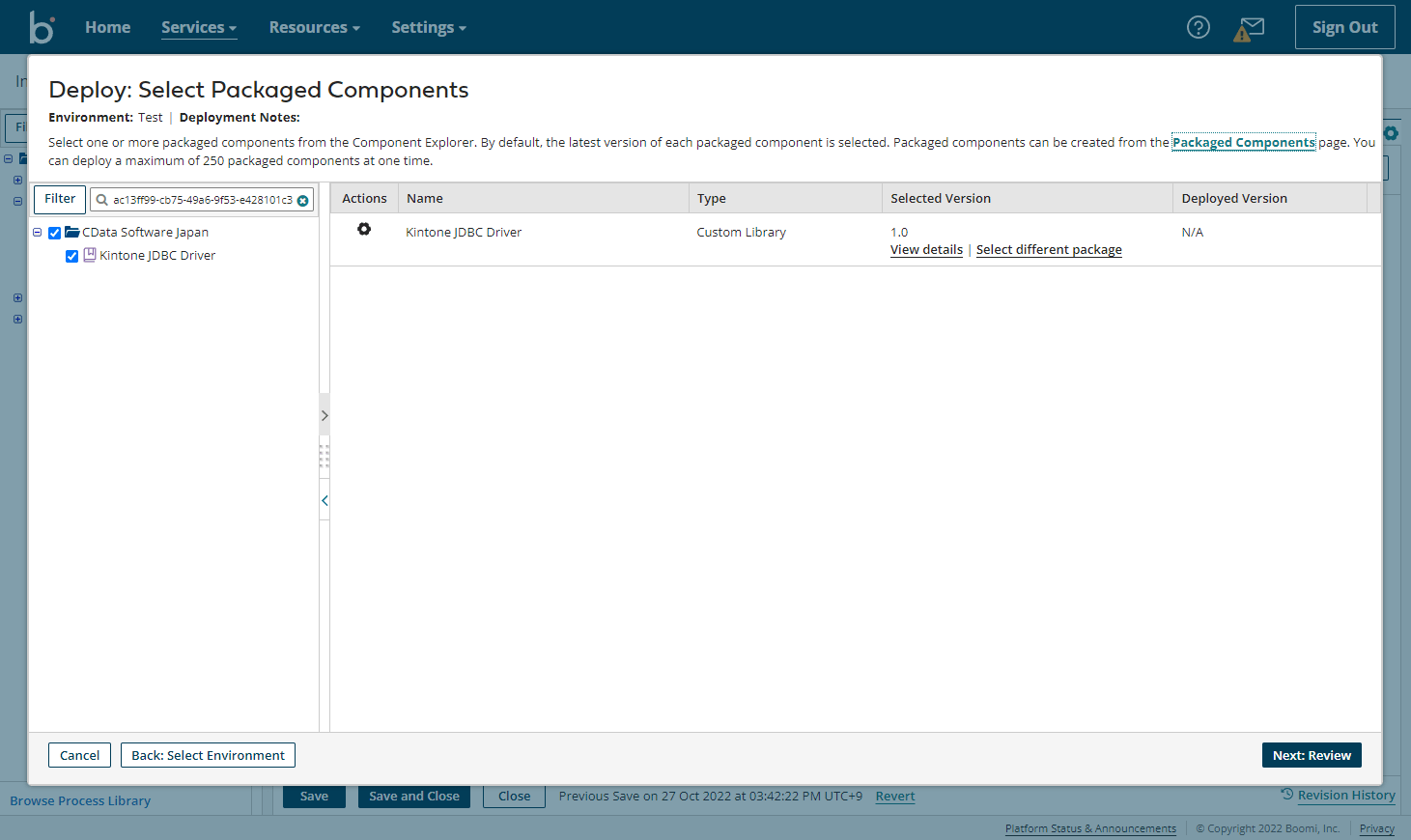The width and height of the screenshot is (1411, 840).
Task: Click View details link for version 1.0
Action: [x=926, y=249]
